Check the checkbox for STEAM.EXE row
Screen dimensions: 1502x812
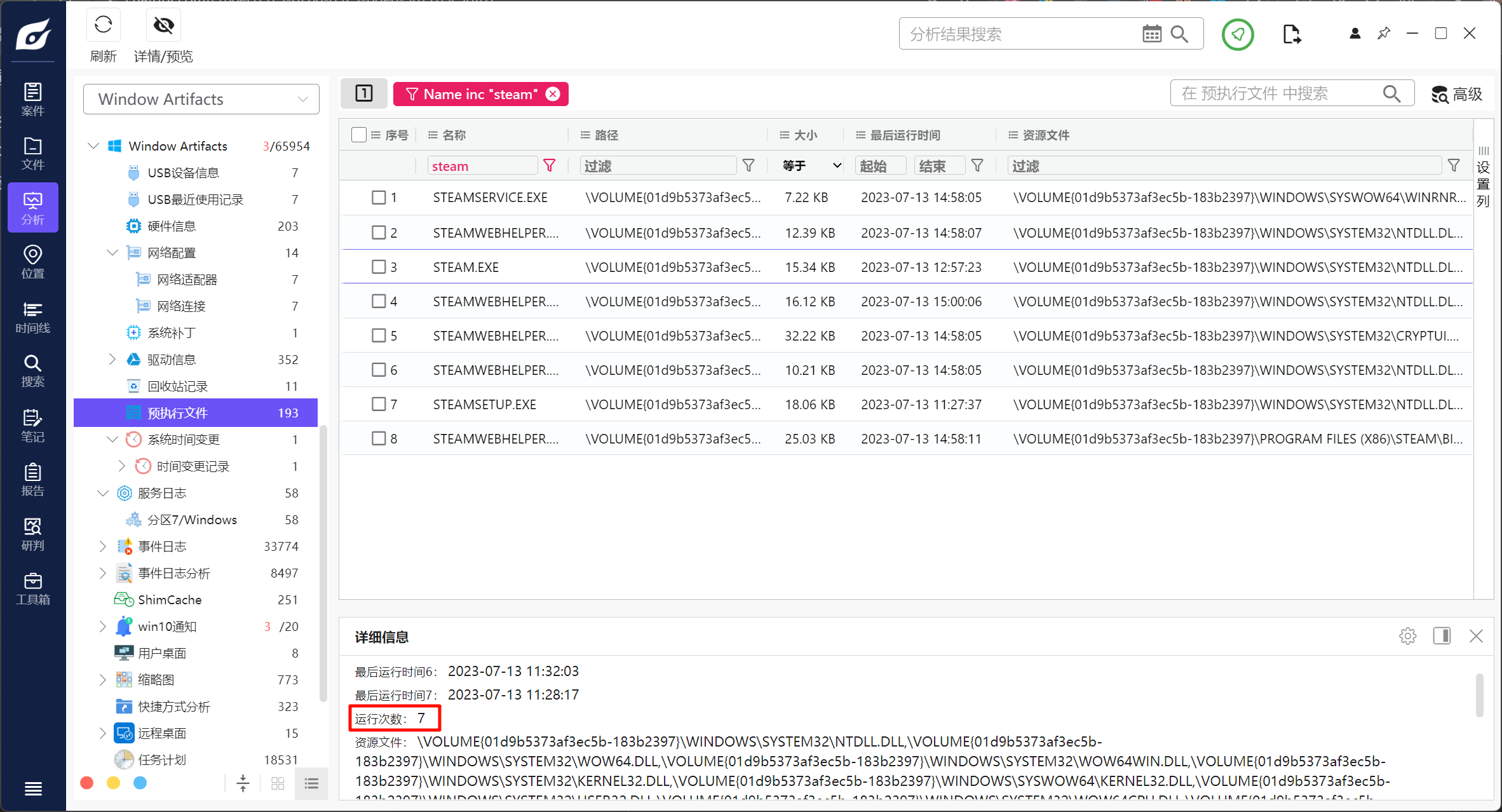tap(379, 267)
